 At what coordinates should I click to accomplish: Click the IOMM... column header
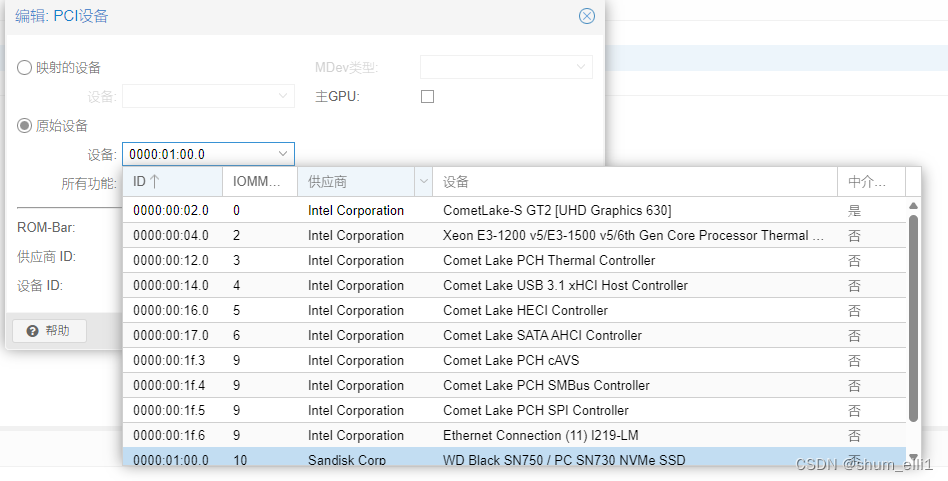pos(260,182)
